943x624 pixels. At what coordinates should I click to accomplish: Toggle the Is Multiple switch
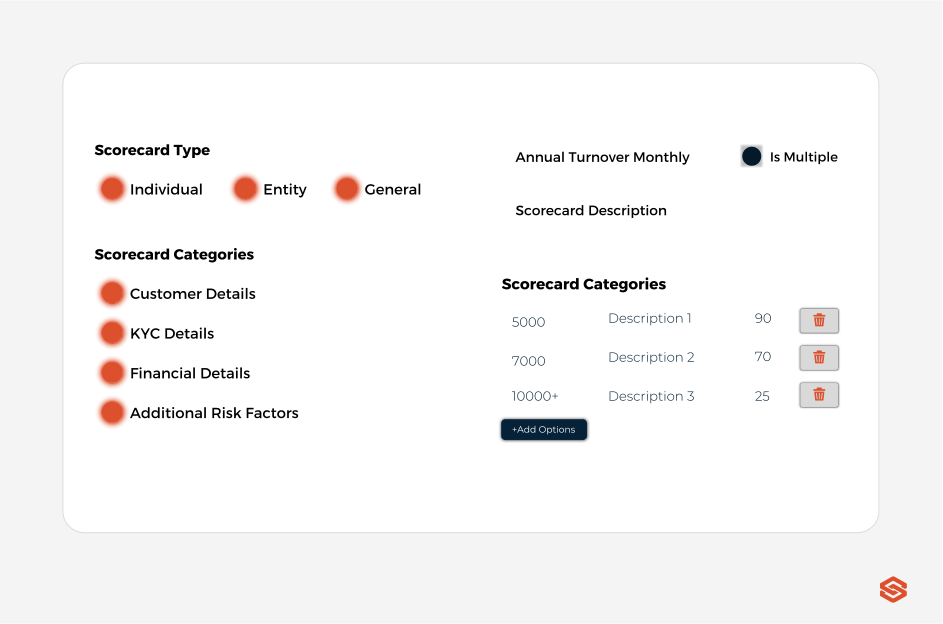coord(751,156)
